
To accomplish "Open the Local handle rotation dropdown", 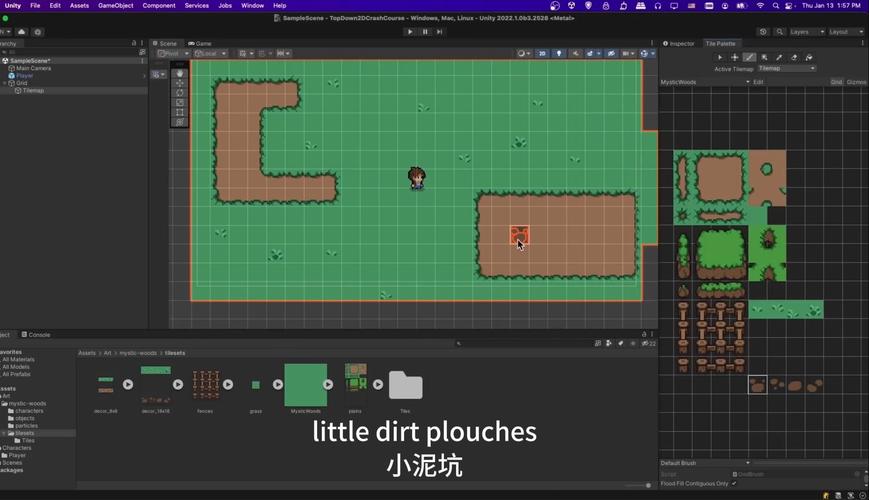I will coord(211,53).
